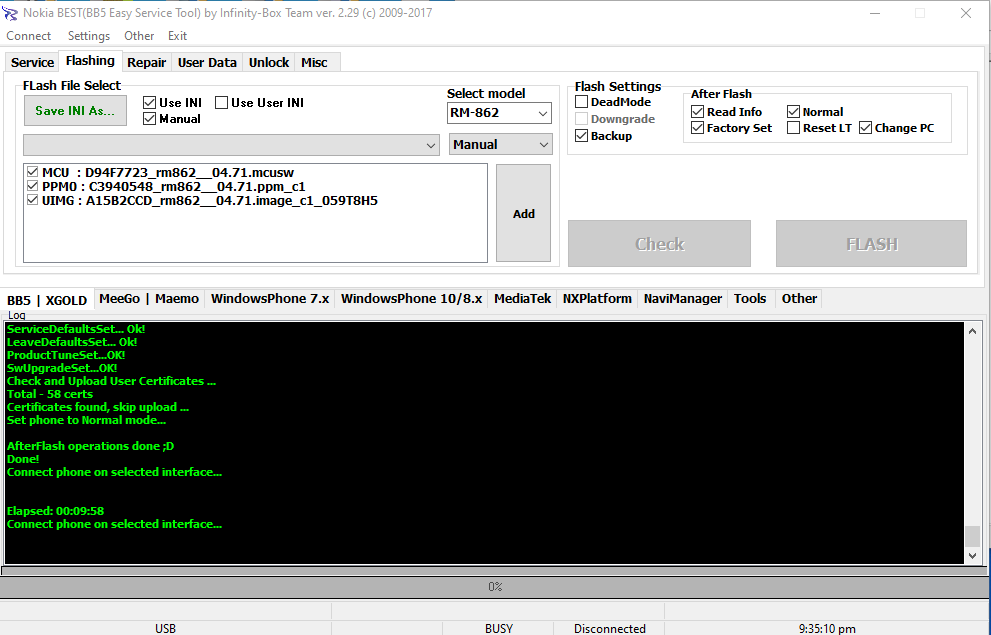This screenshot has height=635, width=991.
Task: Toggle the Change PC checkbox
Action: click(x=866, y=128)
